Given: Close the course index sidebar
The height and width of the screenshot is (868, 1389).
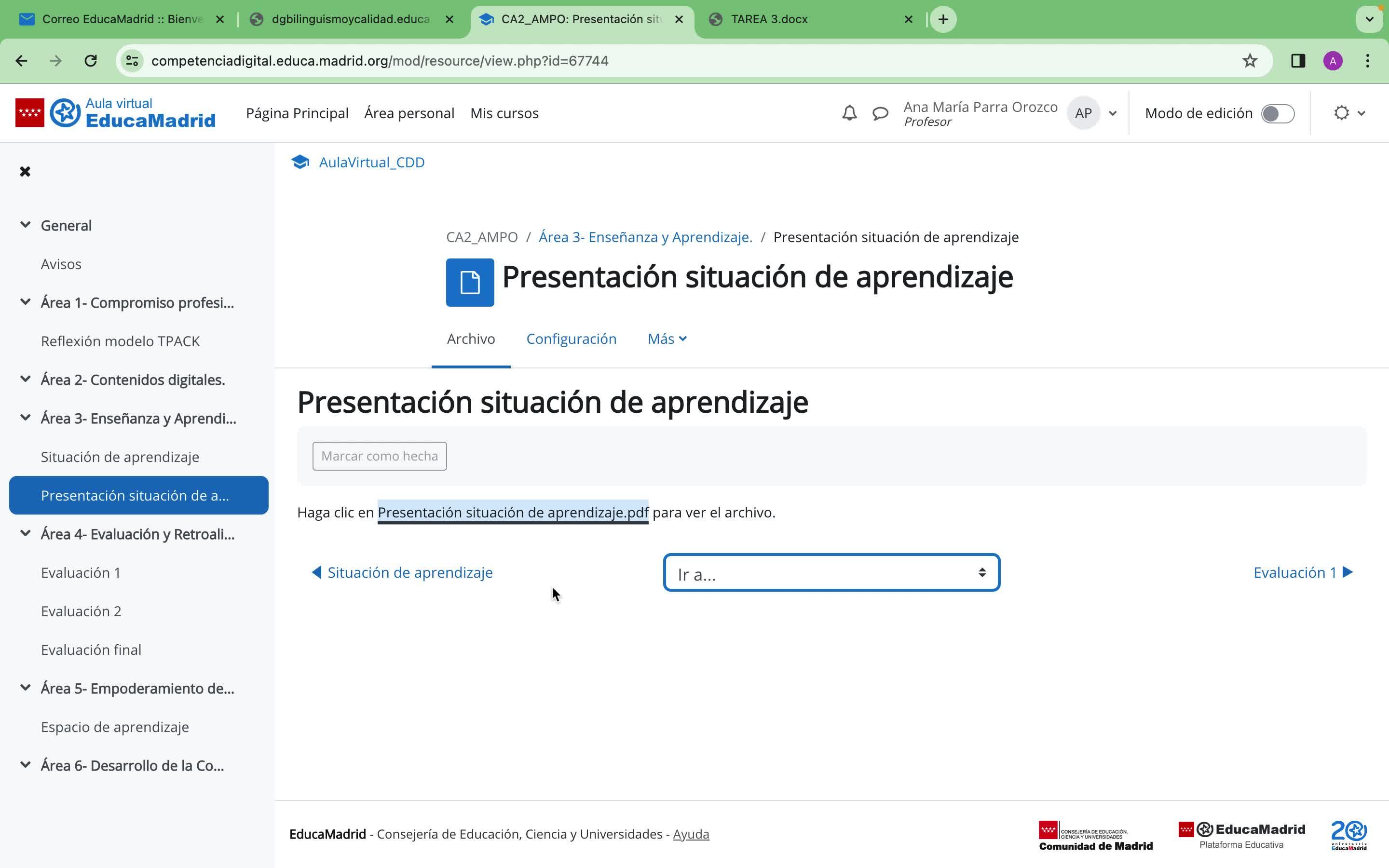Looking at the screenshot, I should point(25,172).
